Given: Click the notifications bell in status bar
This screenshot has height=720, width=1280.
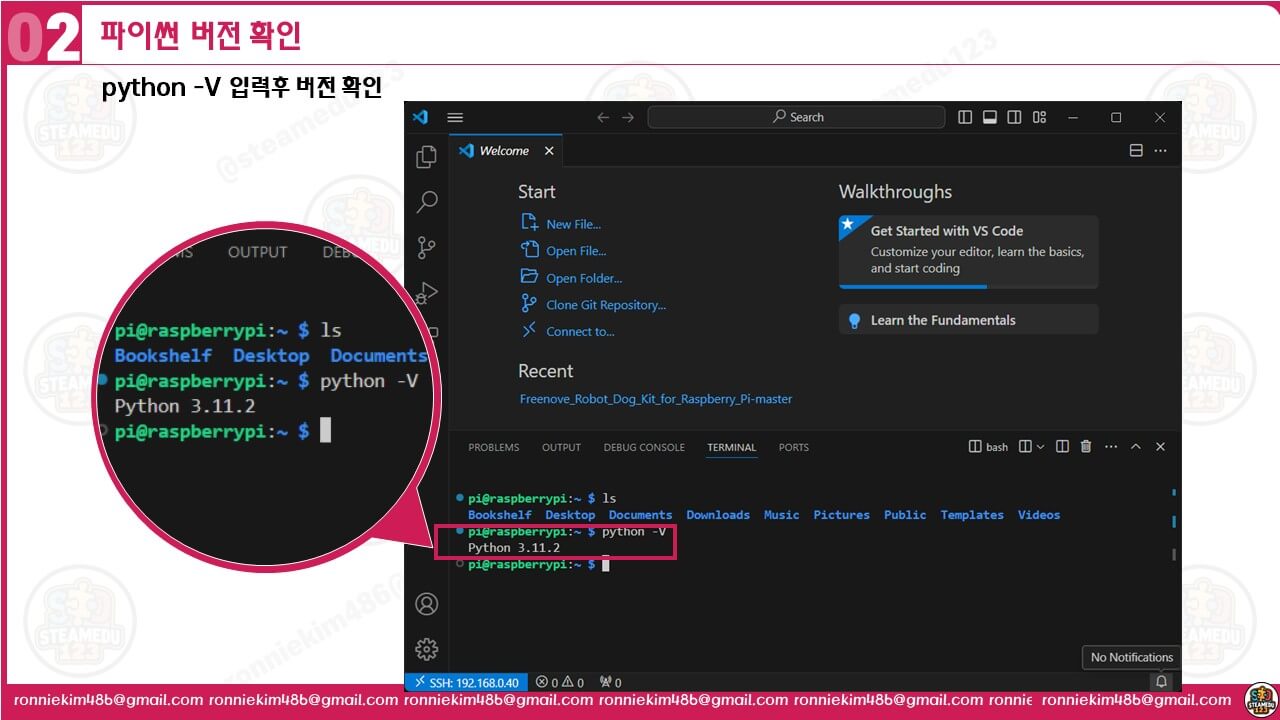Looking at the screenshot, I should [1161, 682].
